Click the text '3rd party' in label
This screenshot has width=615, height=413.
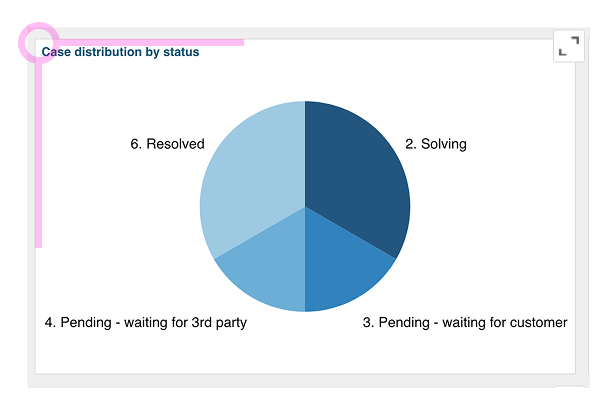[x=218, y=322]
